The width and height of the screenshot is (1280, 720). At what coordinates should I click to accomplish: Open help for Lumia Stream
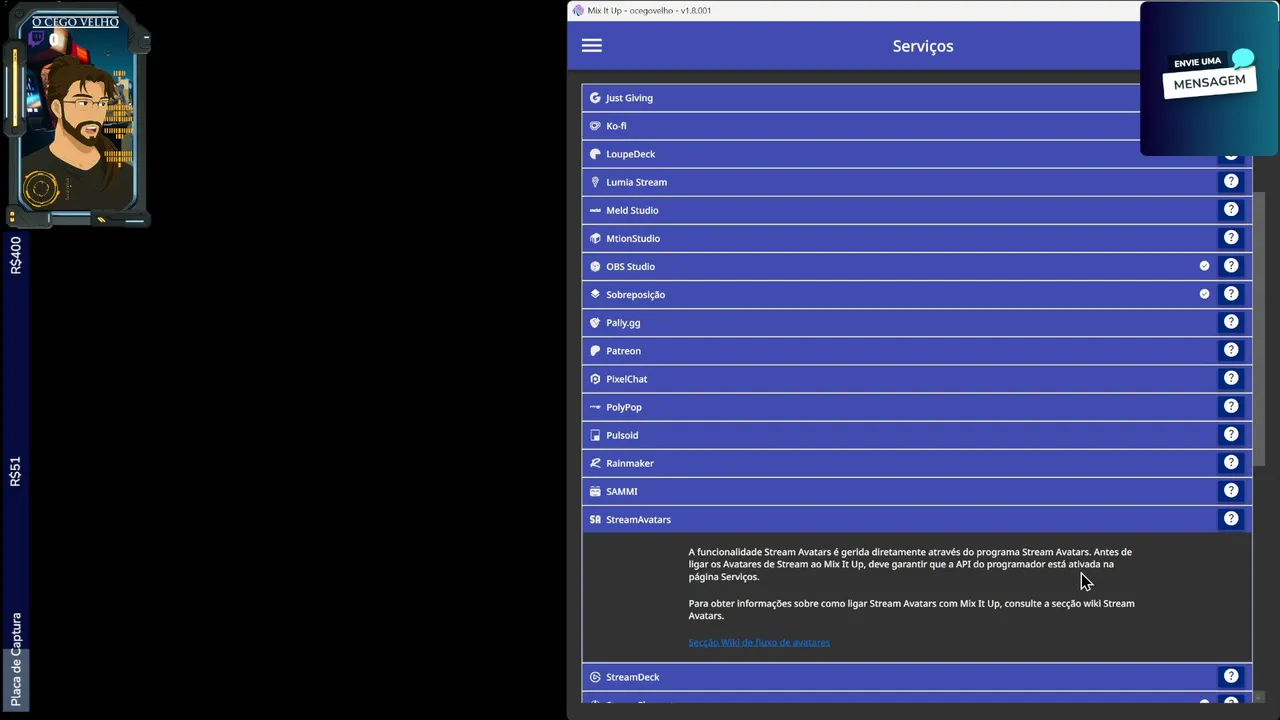(1231, 182)
